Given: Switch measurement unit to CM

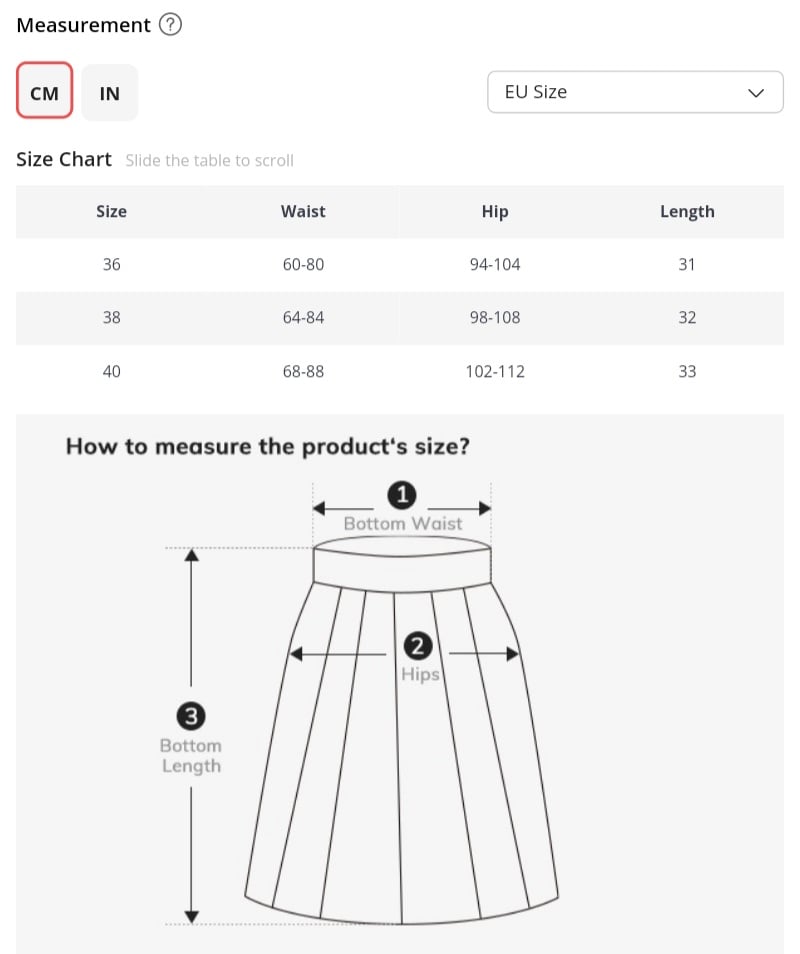Looking at the screenshot, I should click(45, 94).
